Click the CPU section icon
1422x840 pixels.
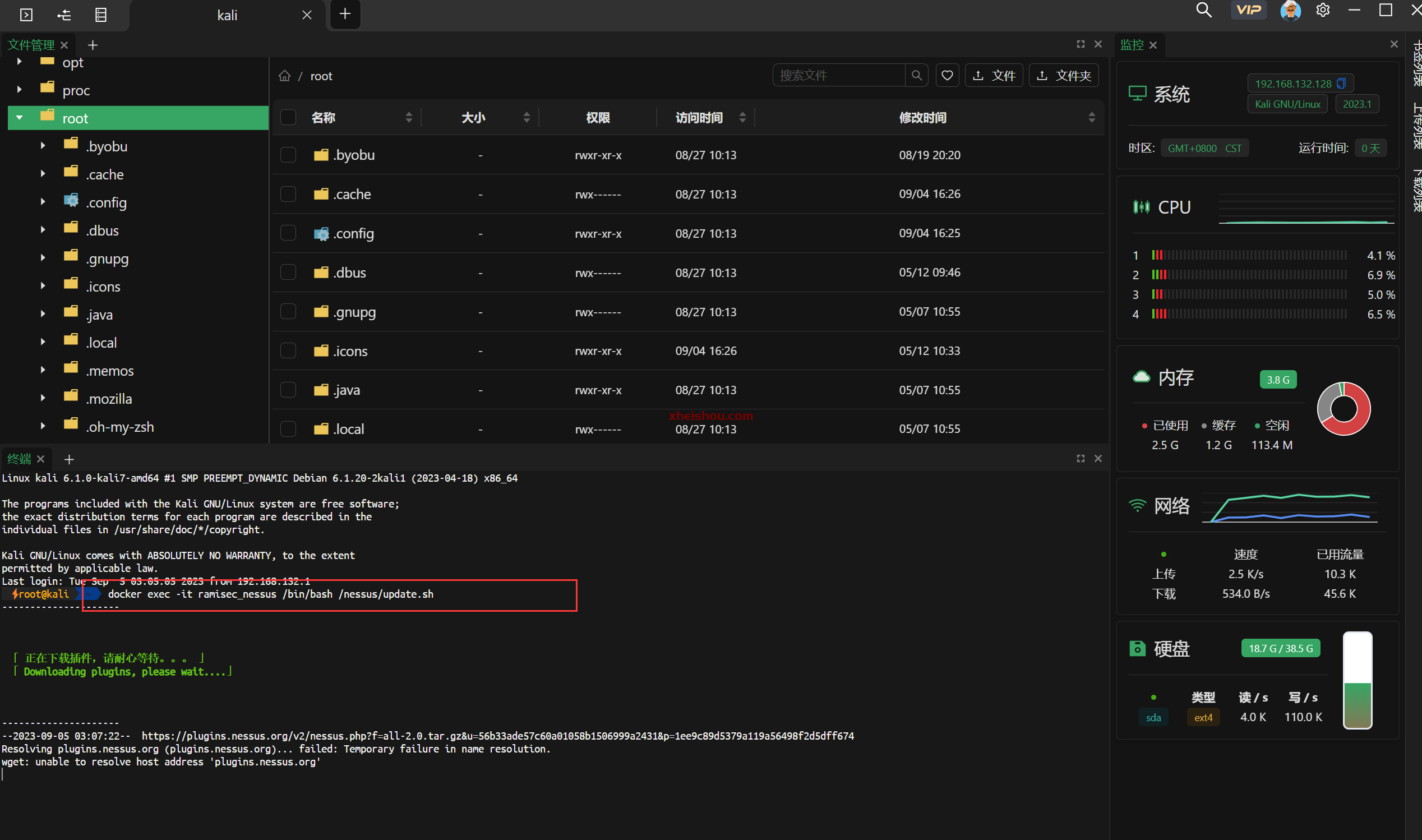[1141, 207]
